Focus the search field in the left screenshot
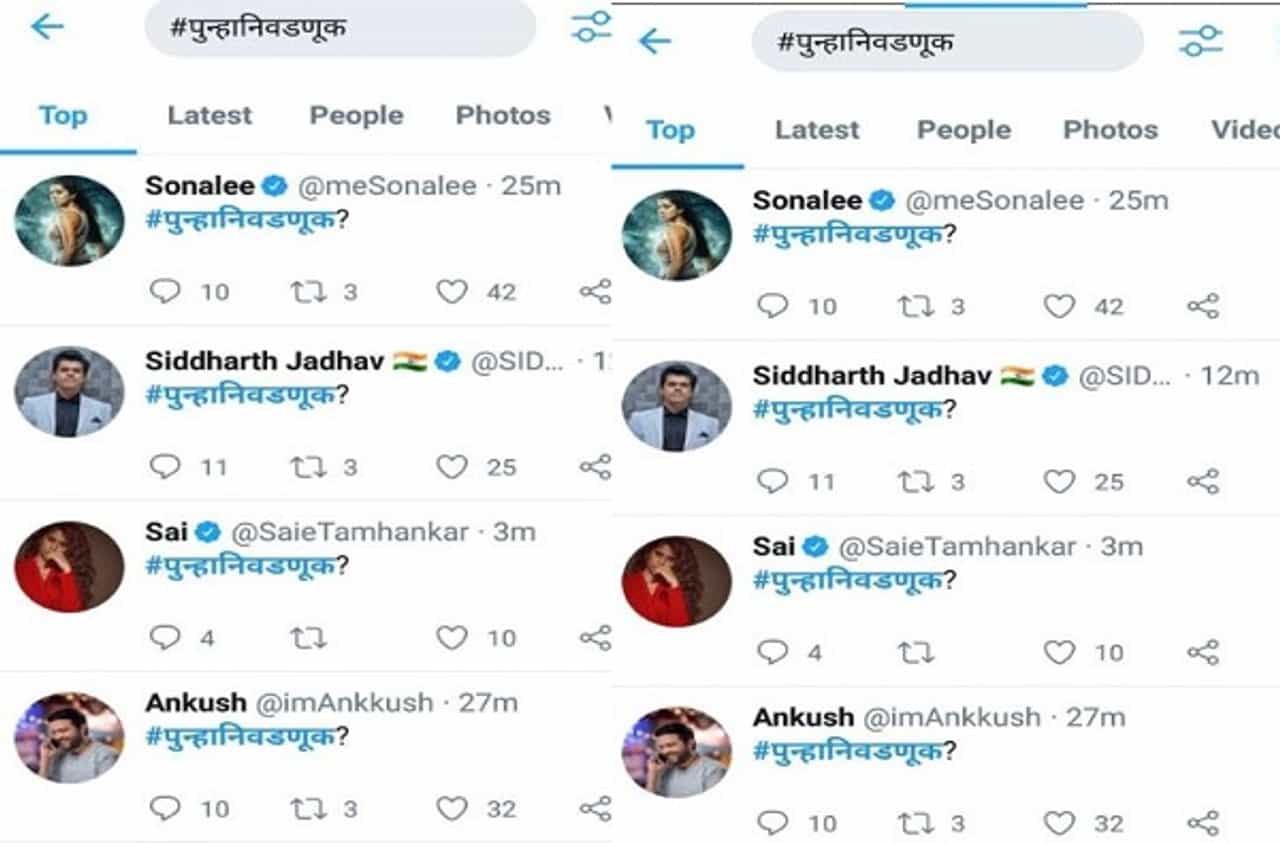Screen dimensions: 1280x843 pos(340,28)
